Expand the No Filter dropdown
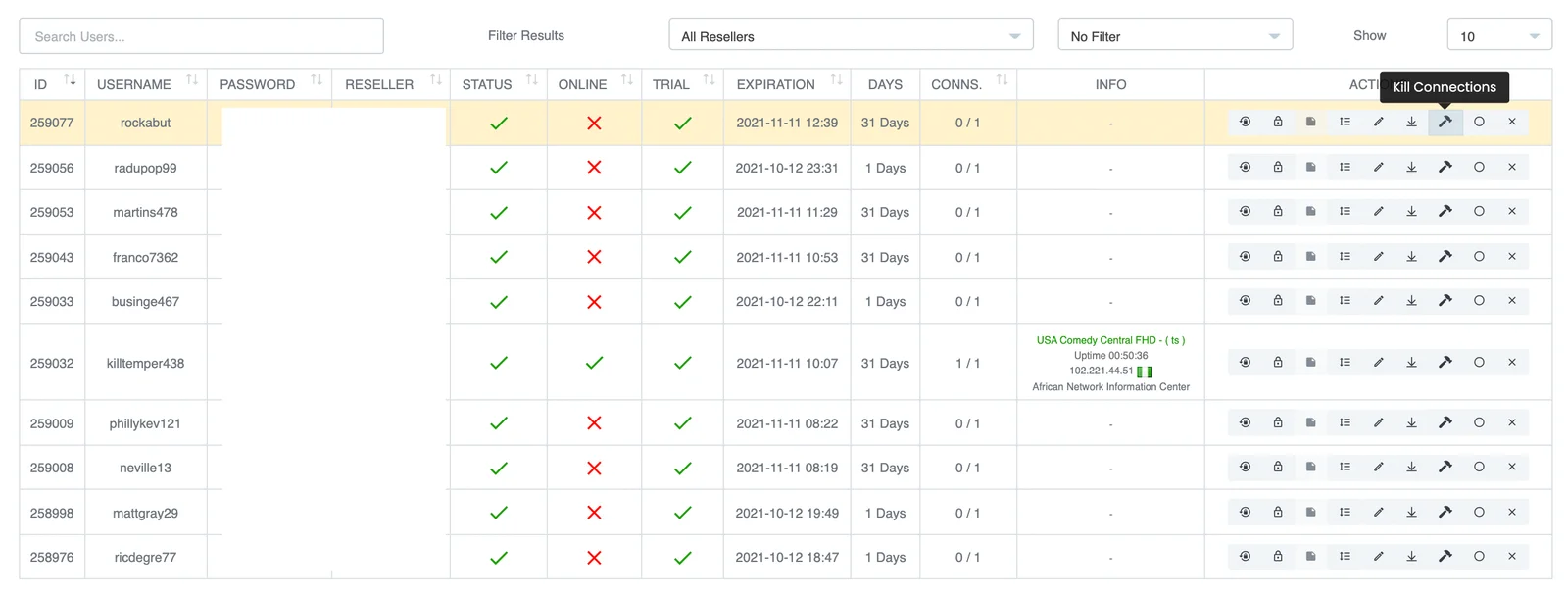Screen dimensions: 1568x593 [x=1174, y=36]
